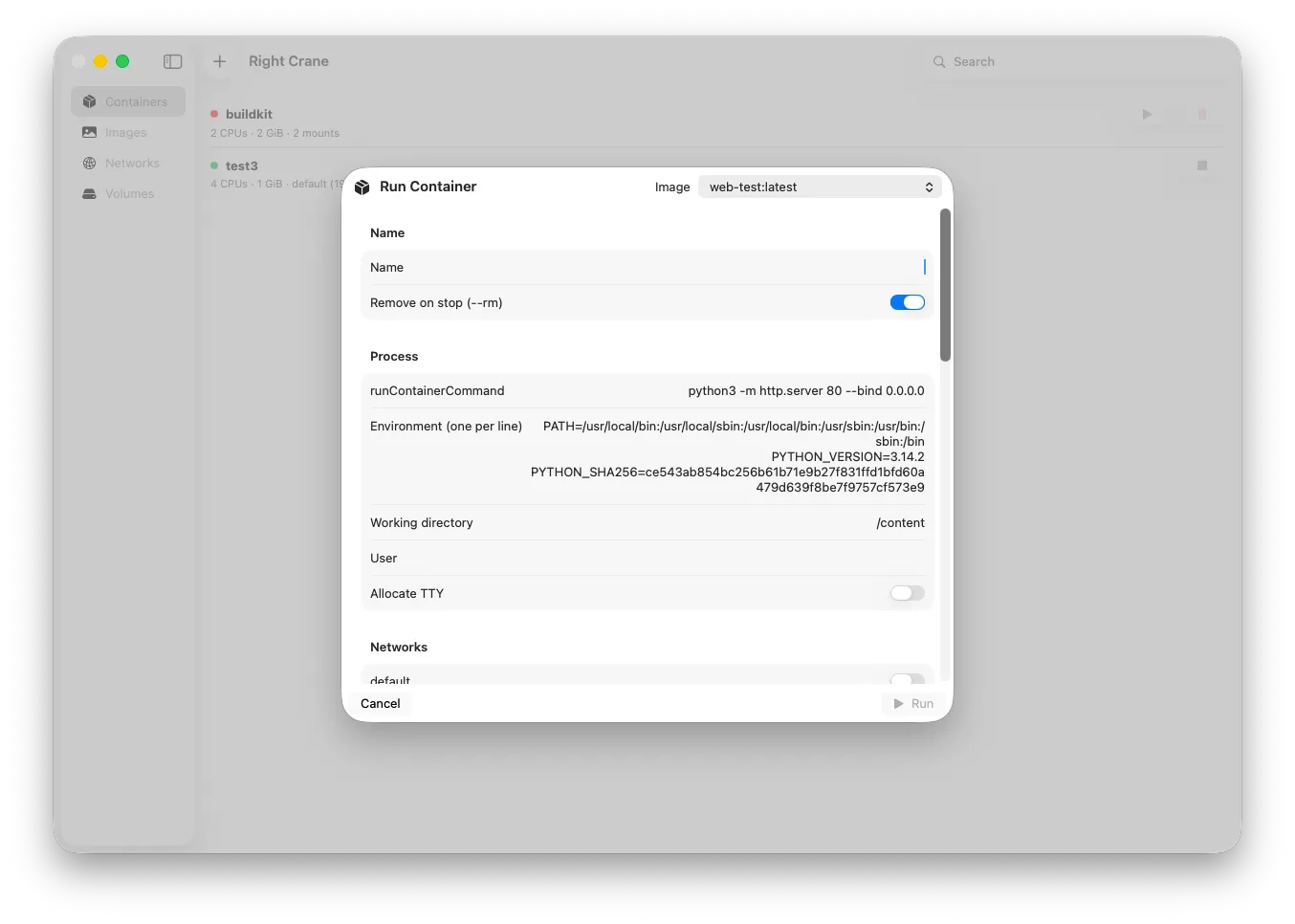Start the buildkit container with the play icon
Screen dimensions: 1295x924
[1147, 114]
